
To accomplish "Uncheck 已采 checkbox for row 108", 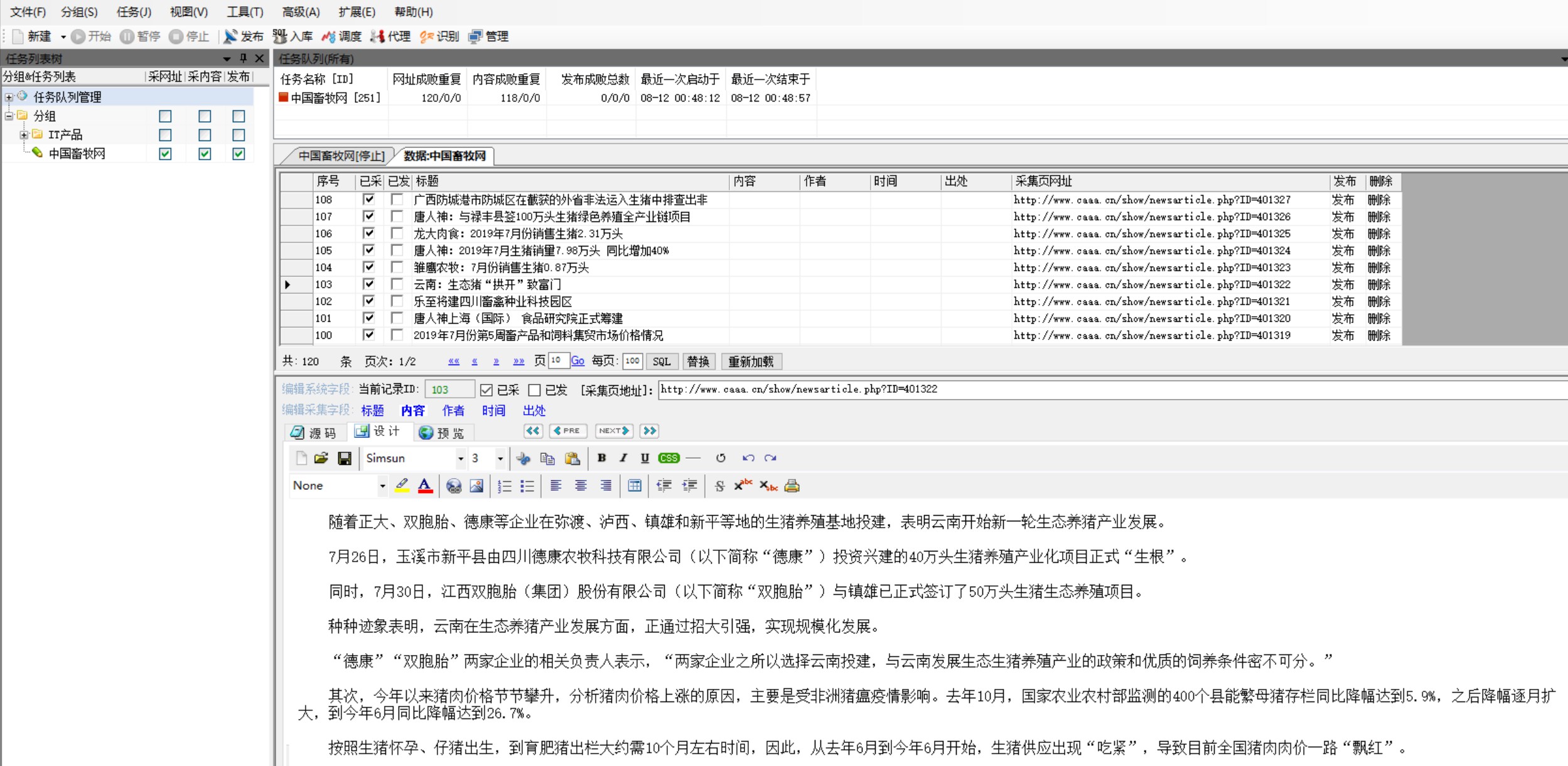I will coord(368,199).
